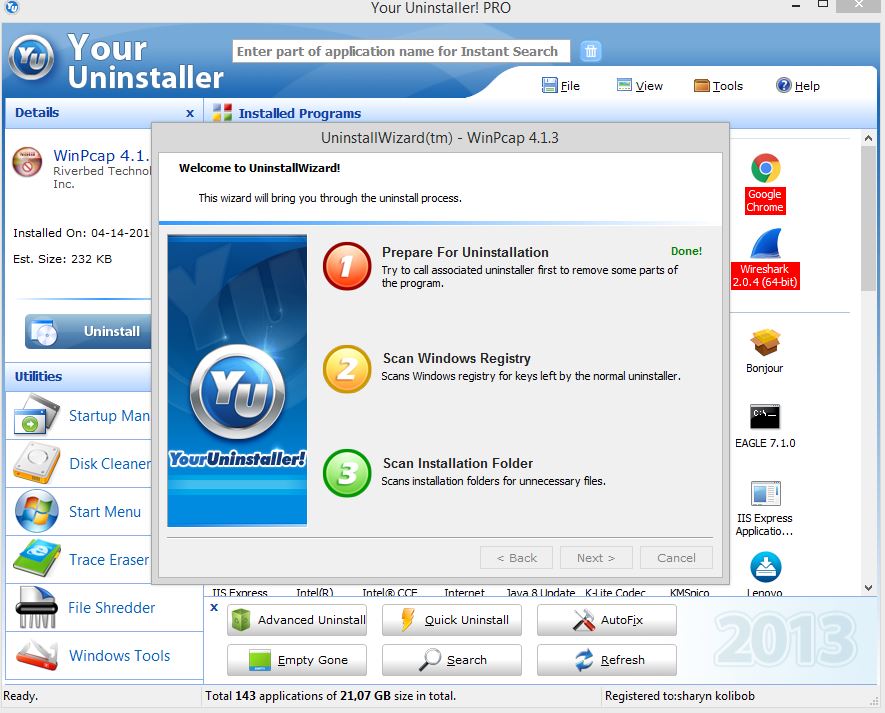Screen dimensions: 885x713
Task: Select Bonjour program icon
Action: 765,351
